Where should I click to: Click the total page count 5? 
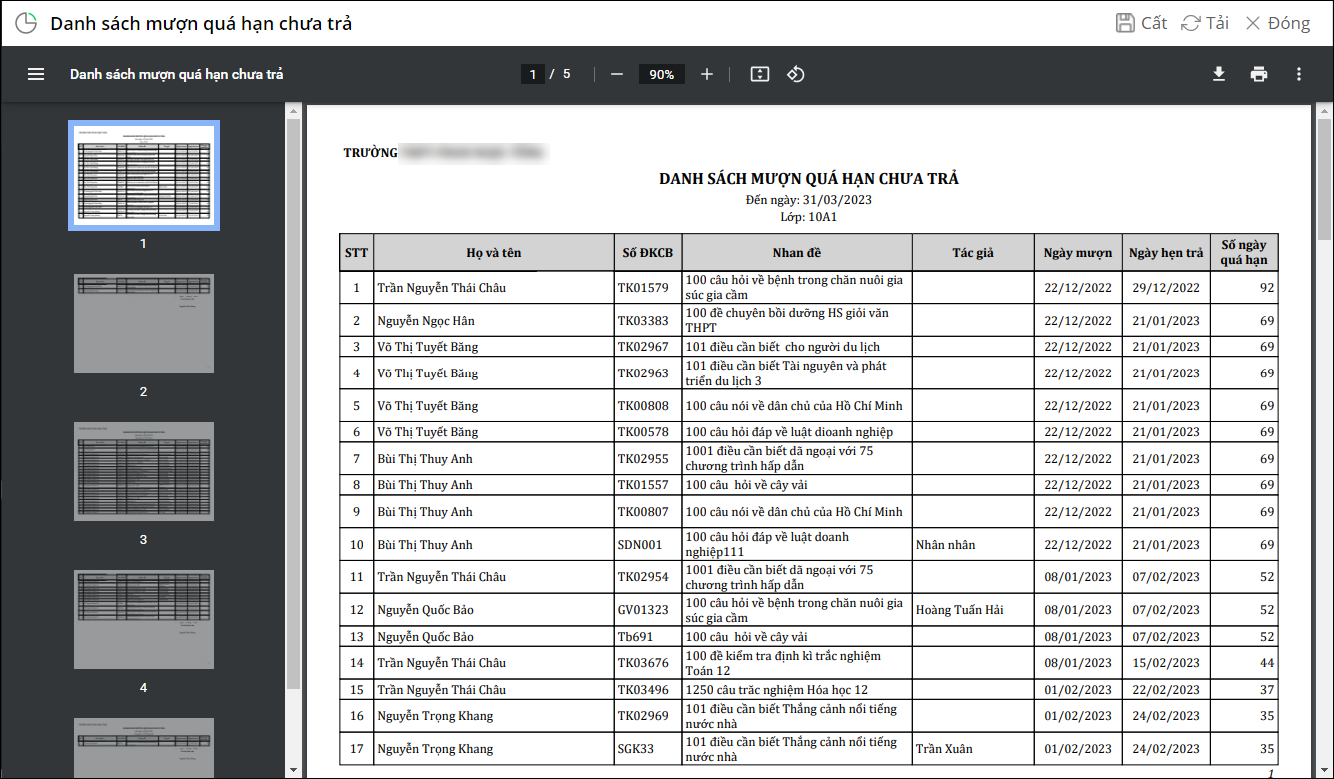point(566,74)
